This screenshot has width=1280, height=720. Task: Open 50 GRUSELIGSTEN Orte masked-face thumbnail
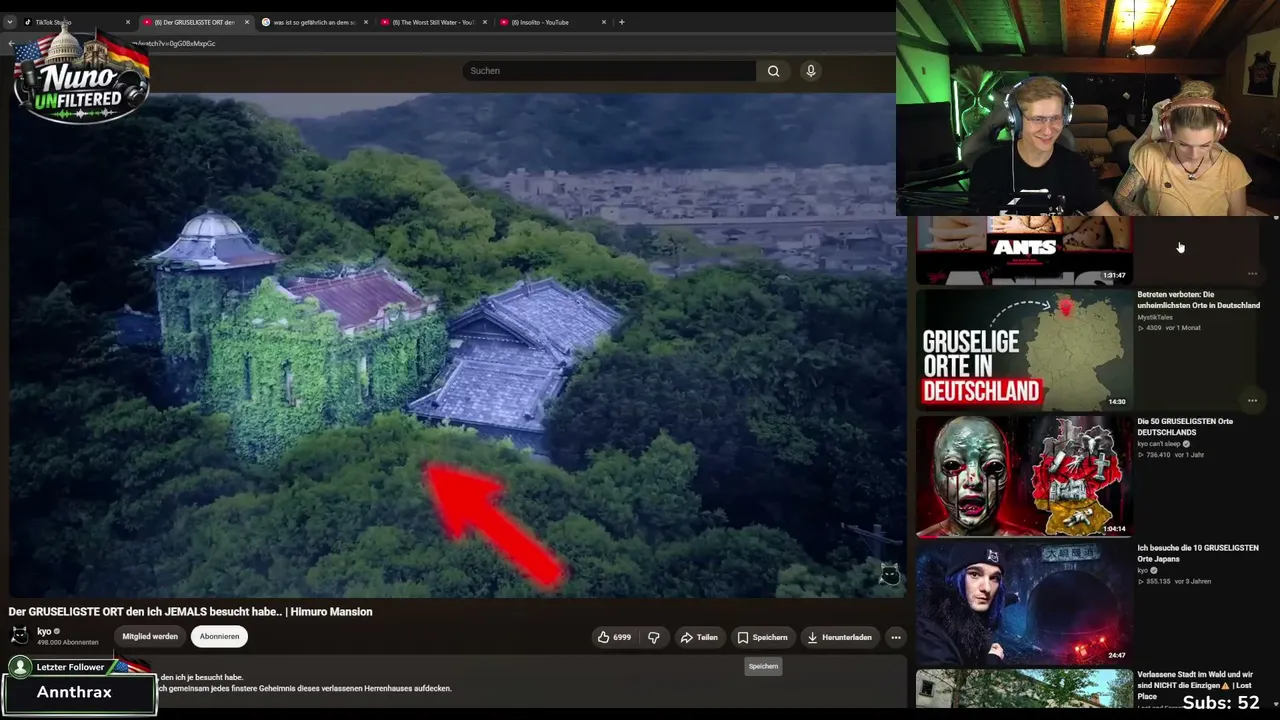tap(1024, 476)
